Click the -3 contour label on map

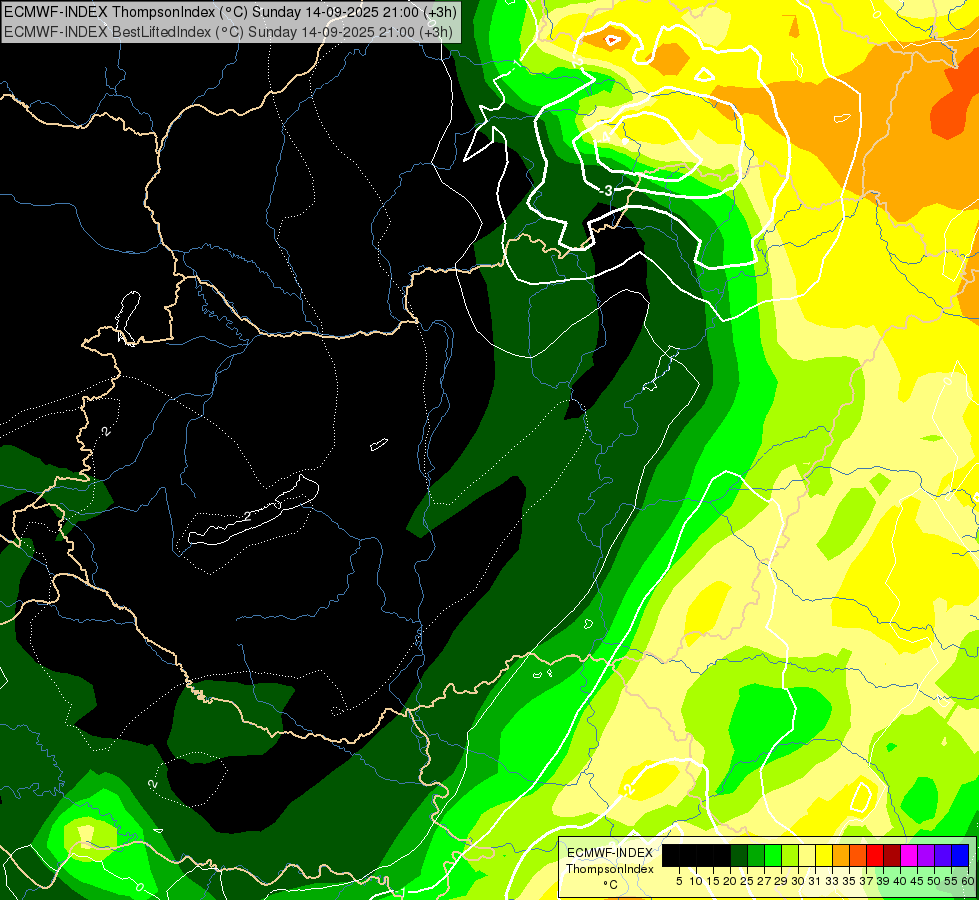click(x=606, y=190)
